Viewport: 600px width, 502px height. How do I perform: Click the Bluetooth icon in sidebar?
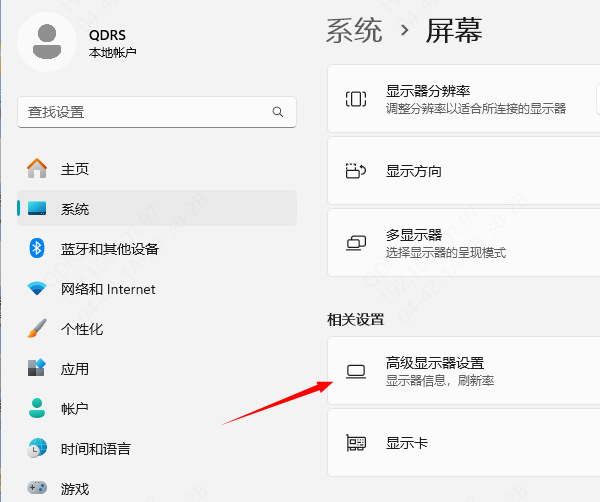point(37,248)
